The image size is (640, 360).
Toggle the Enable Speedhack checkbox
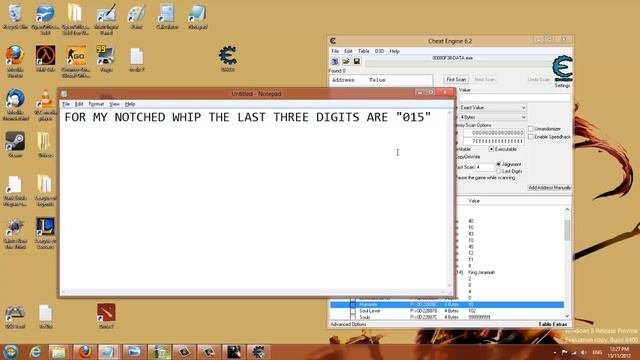531,137
